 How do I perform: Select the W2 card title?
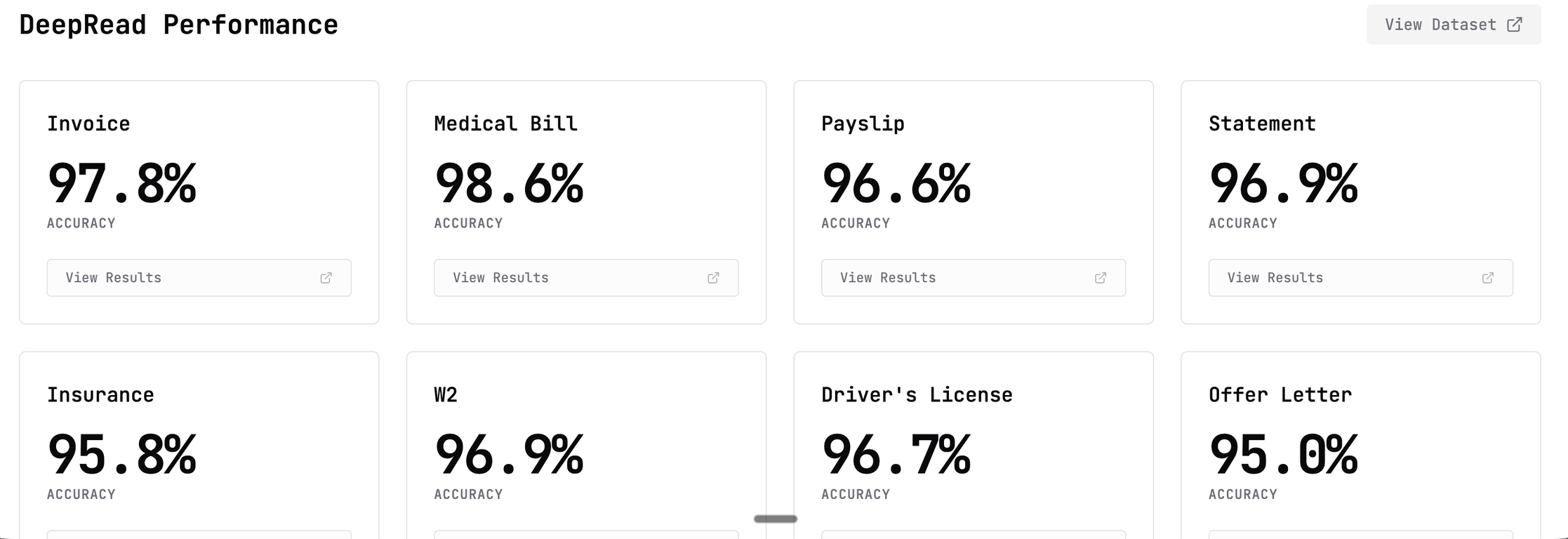(x=446, y=394)
